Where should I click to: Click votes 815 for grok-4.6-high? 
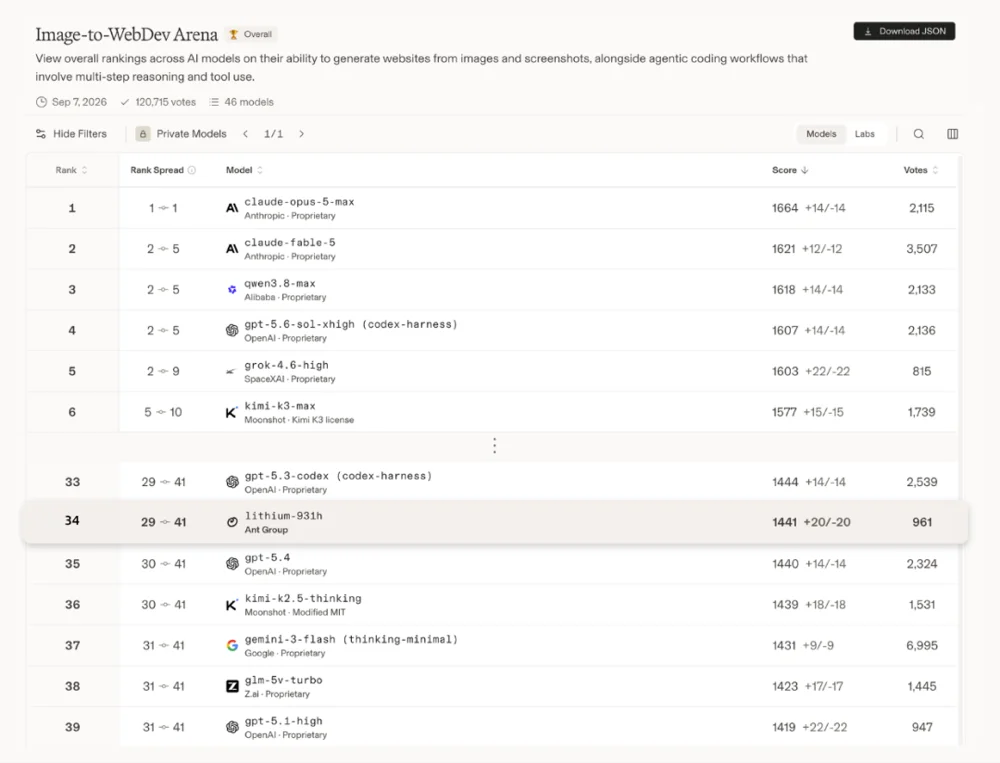[922, 371]
